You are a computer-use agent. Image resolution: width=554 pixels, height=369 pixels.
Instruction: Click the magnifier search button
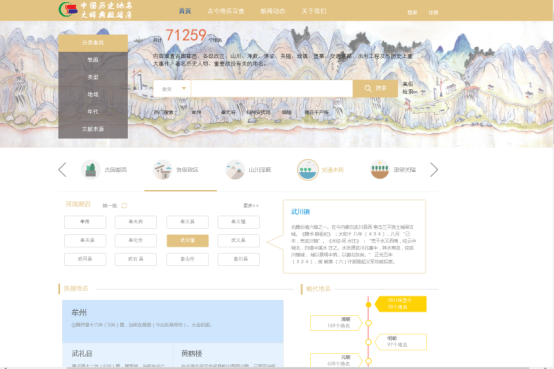(375, 88)
